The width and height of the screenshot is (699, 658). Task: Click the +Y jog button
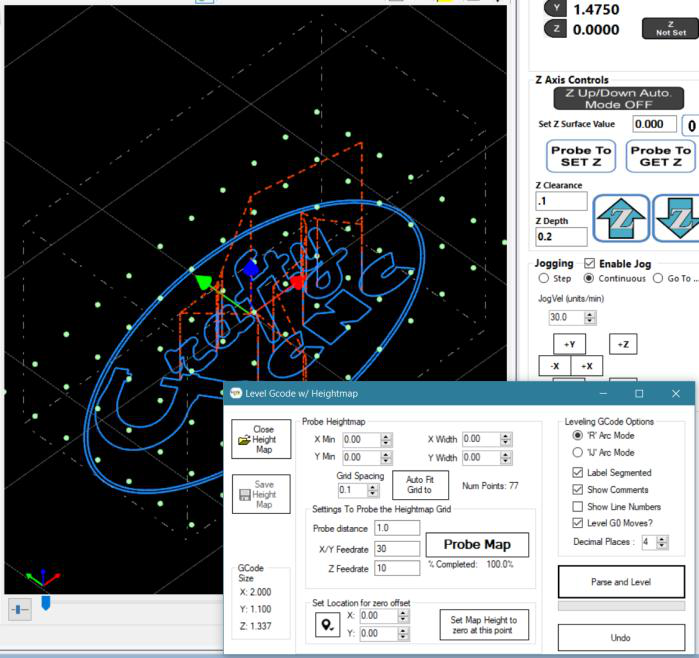pyautogui.click(x=569, y=344)
